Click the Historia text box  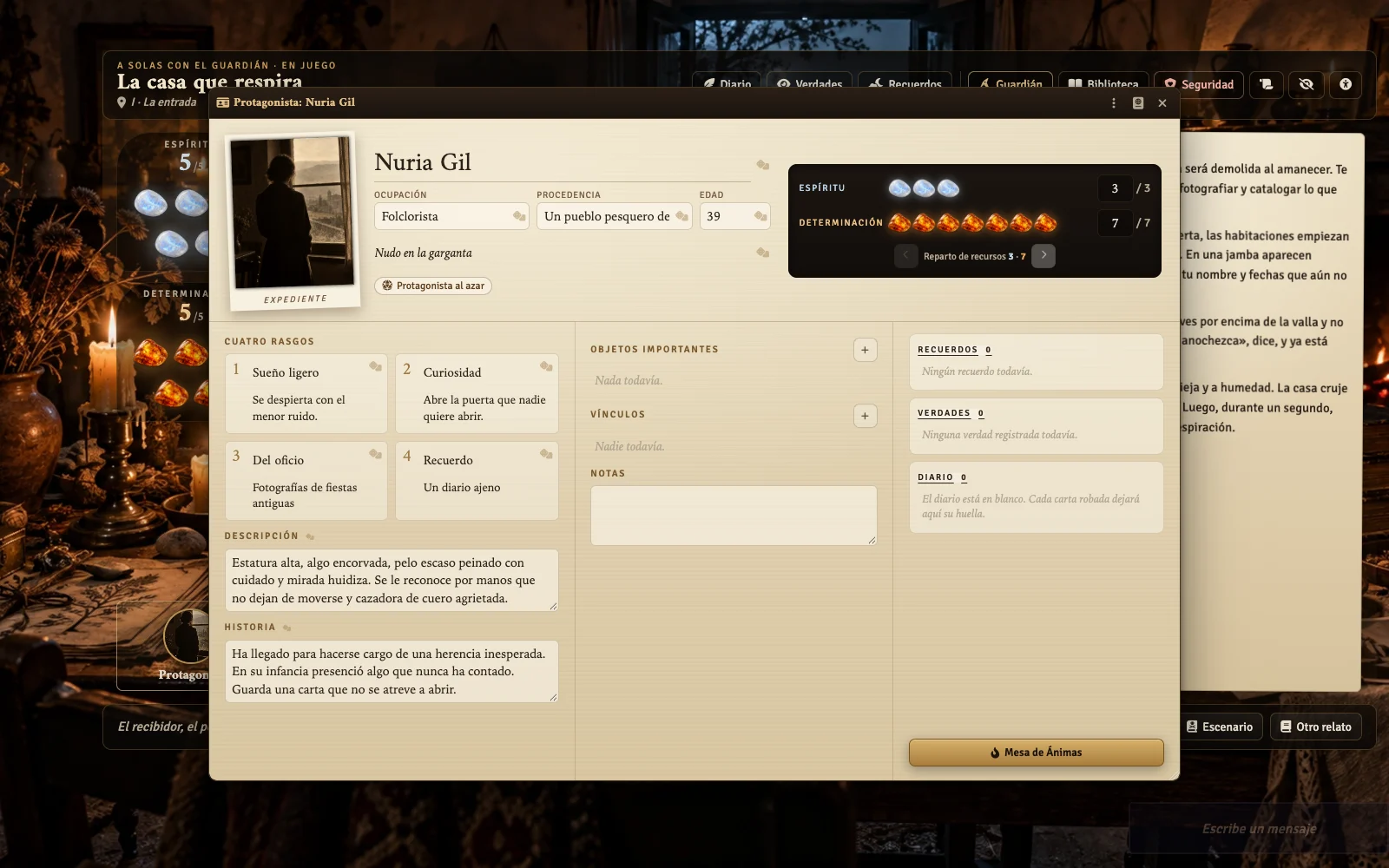tap(392, 672)
